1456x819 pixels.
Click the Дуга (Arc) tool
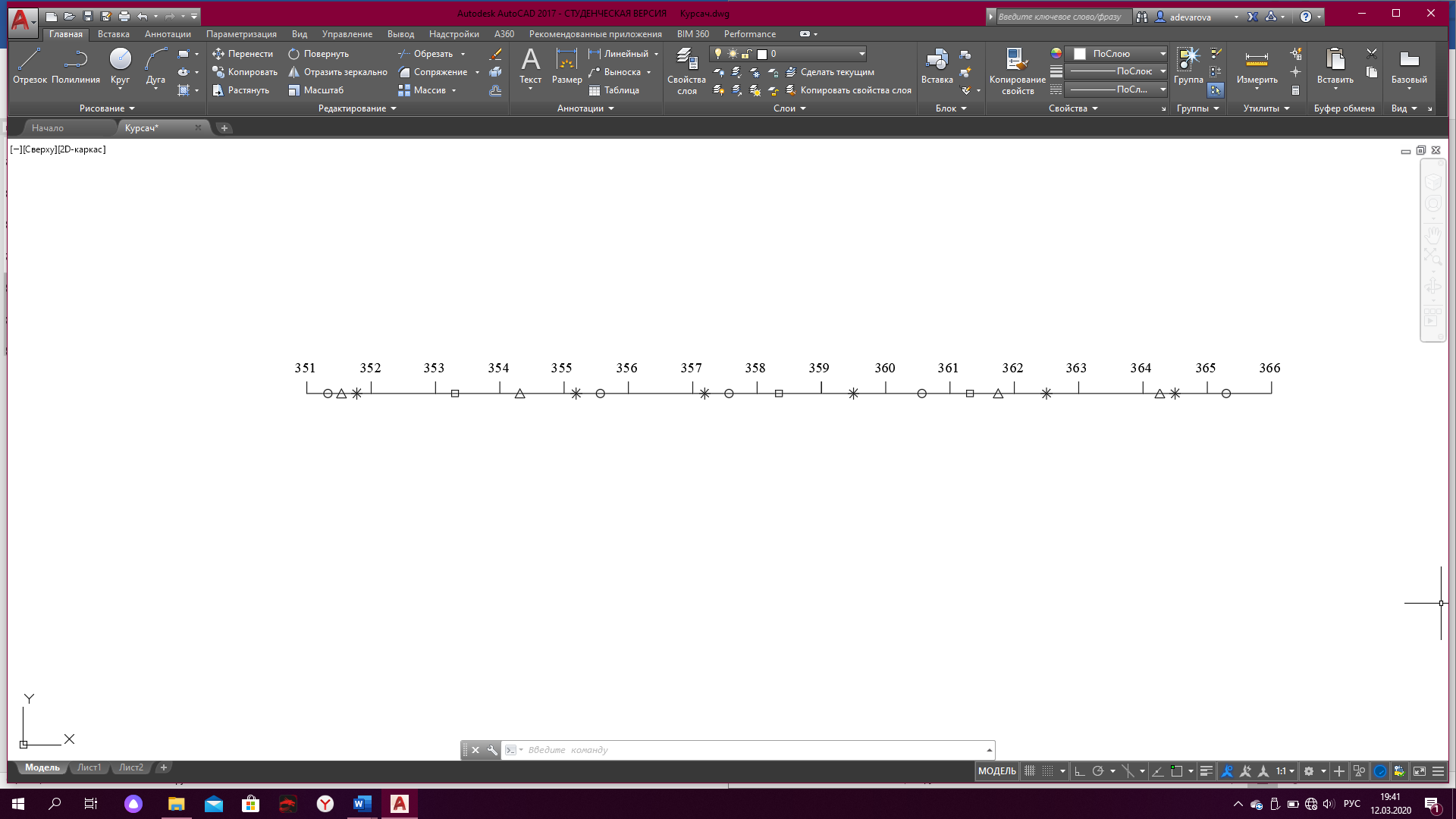155,65
